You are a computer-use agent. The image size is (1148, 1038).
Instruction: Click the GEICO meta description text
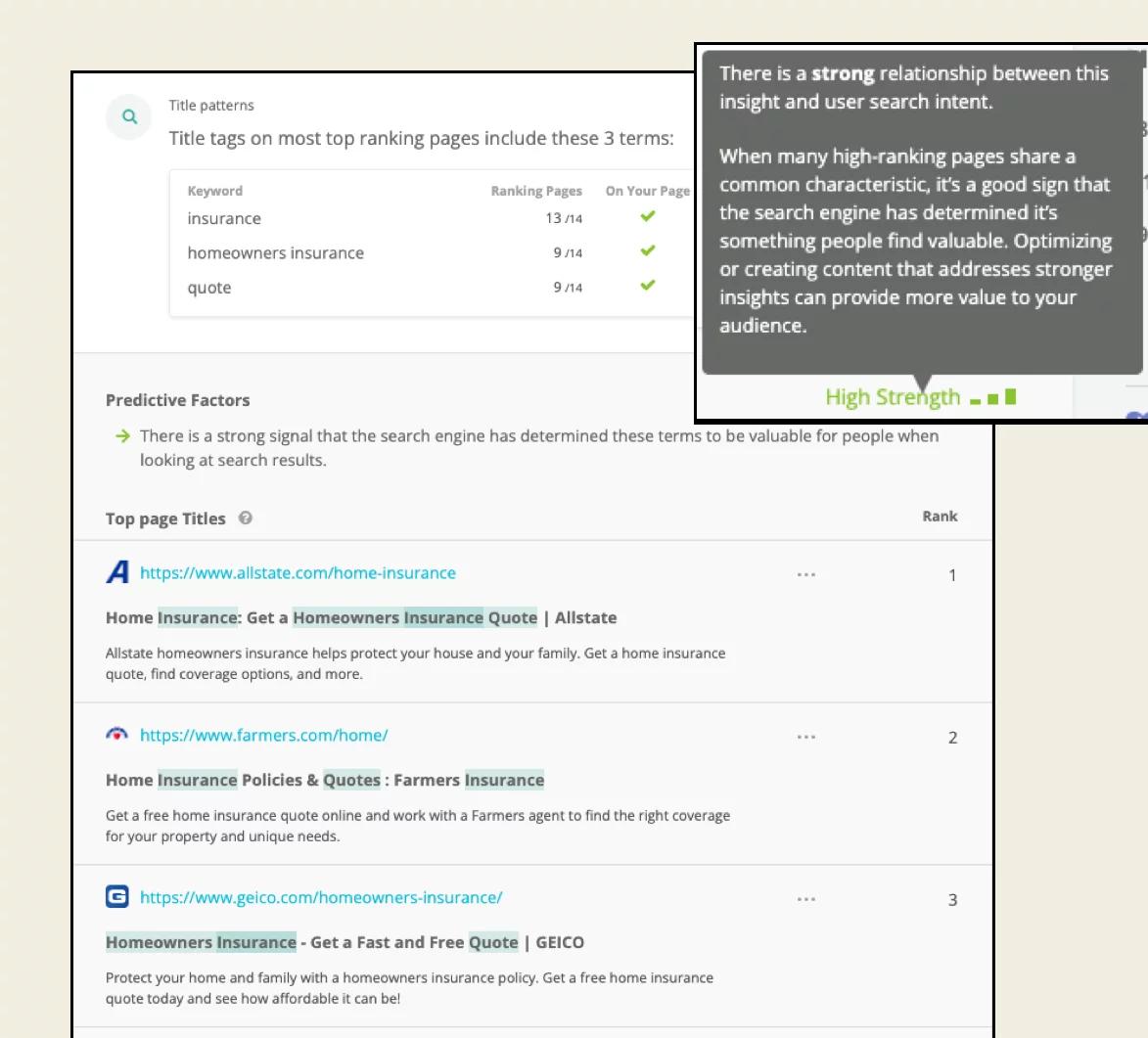(x=409, y=988)
